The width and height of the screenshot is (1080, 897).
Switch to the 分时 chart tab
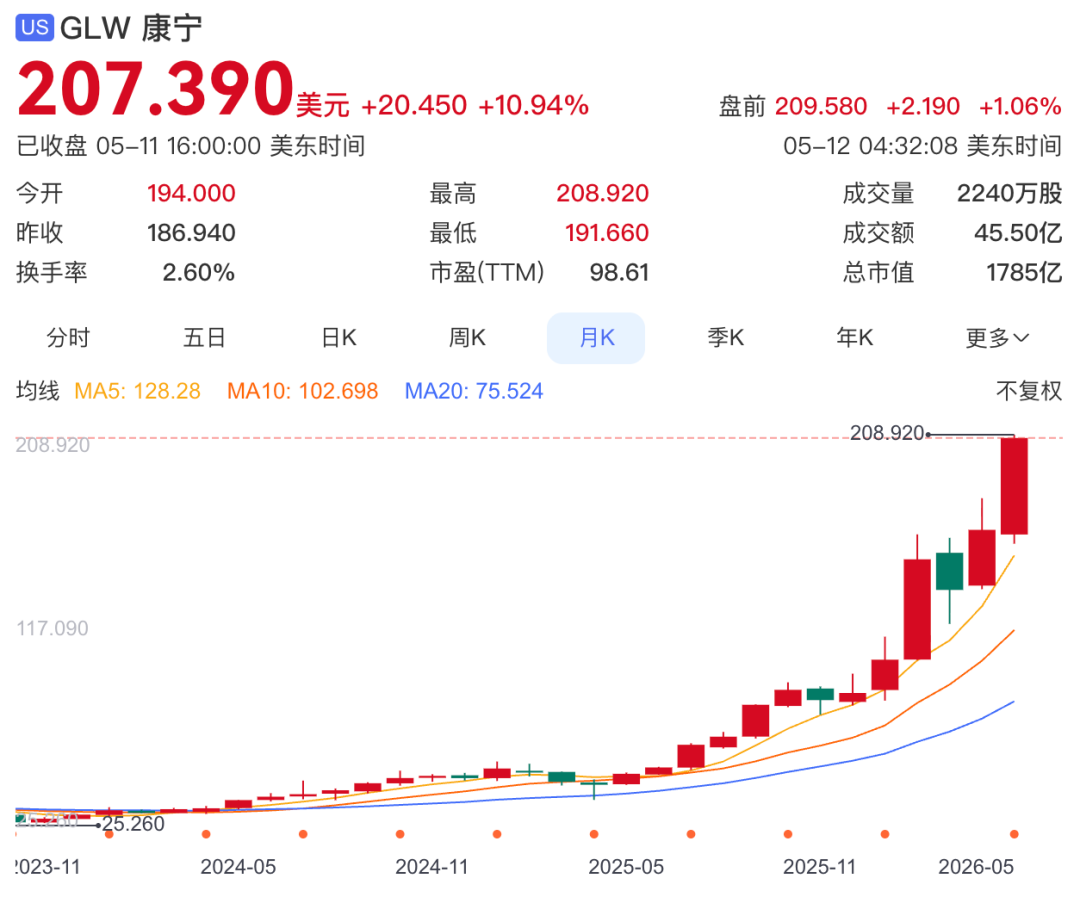[68, 338]
